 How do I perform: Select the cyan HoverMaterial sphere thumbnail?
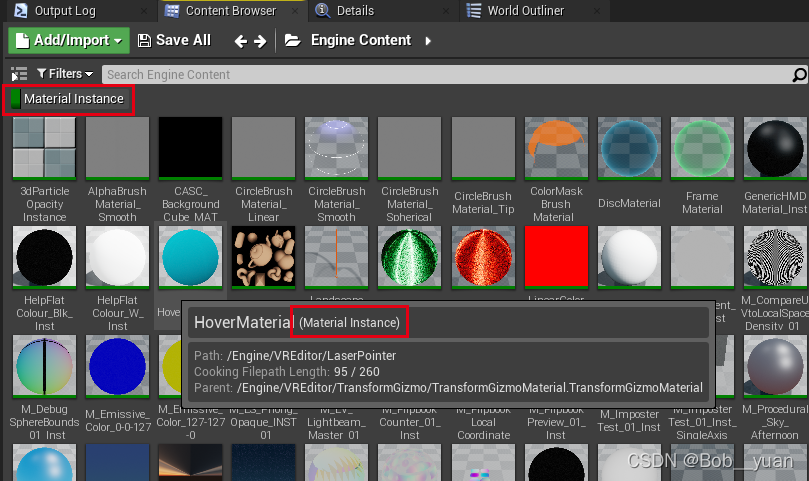click(x=190, y=257)
